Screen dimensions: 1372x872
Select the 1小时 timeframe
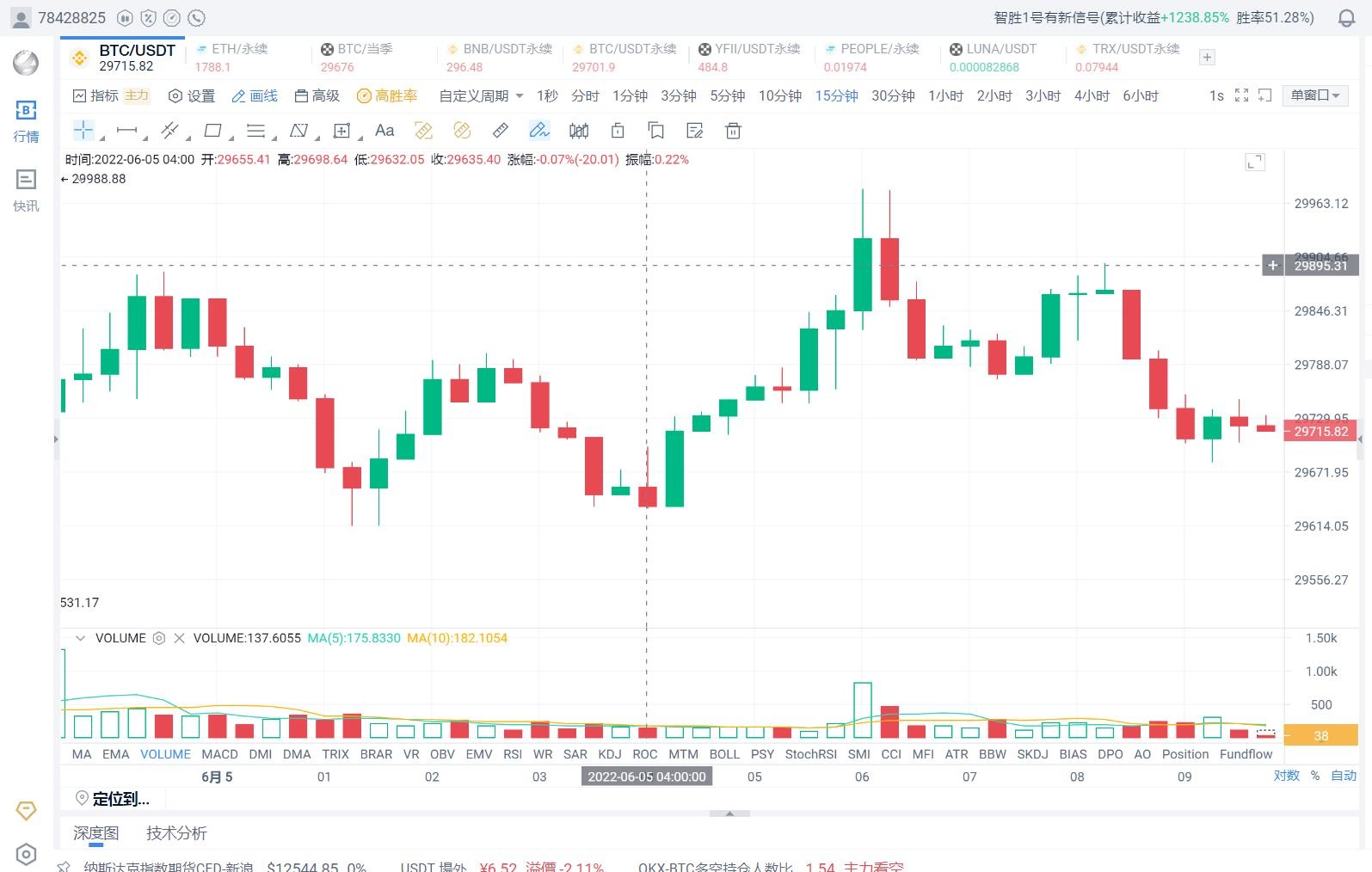click(945, 95)
